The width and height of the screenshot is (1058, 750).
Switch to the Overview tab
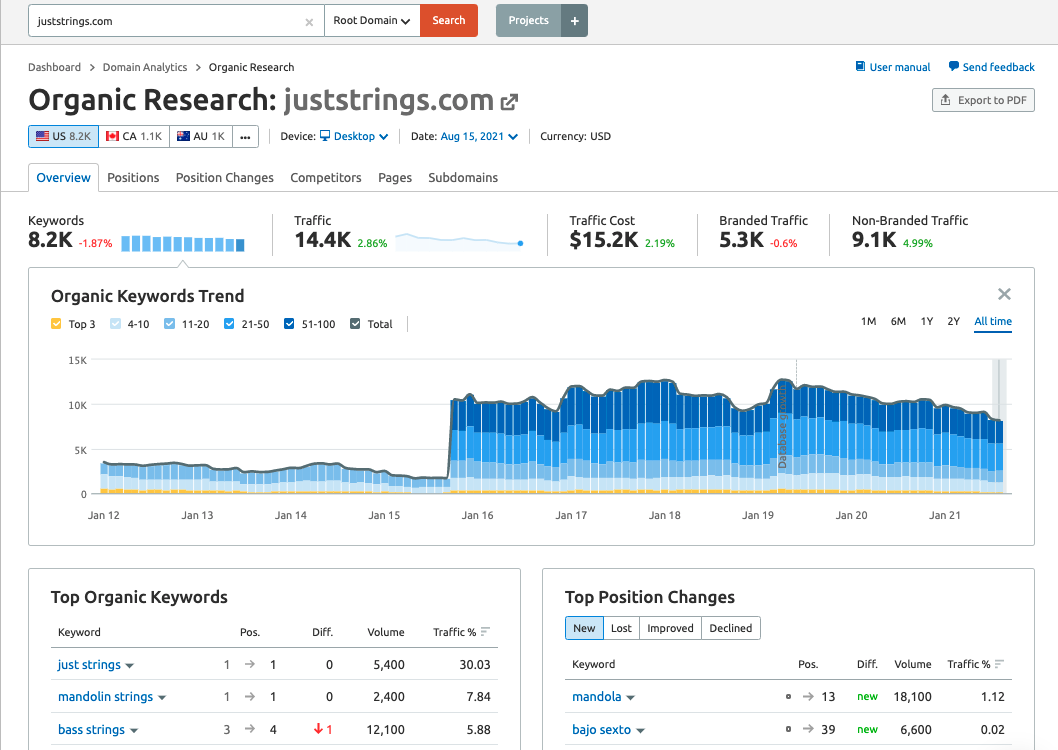[63, 177]
